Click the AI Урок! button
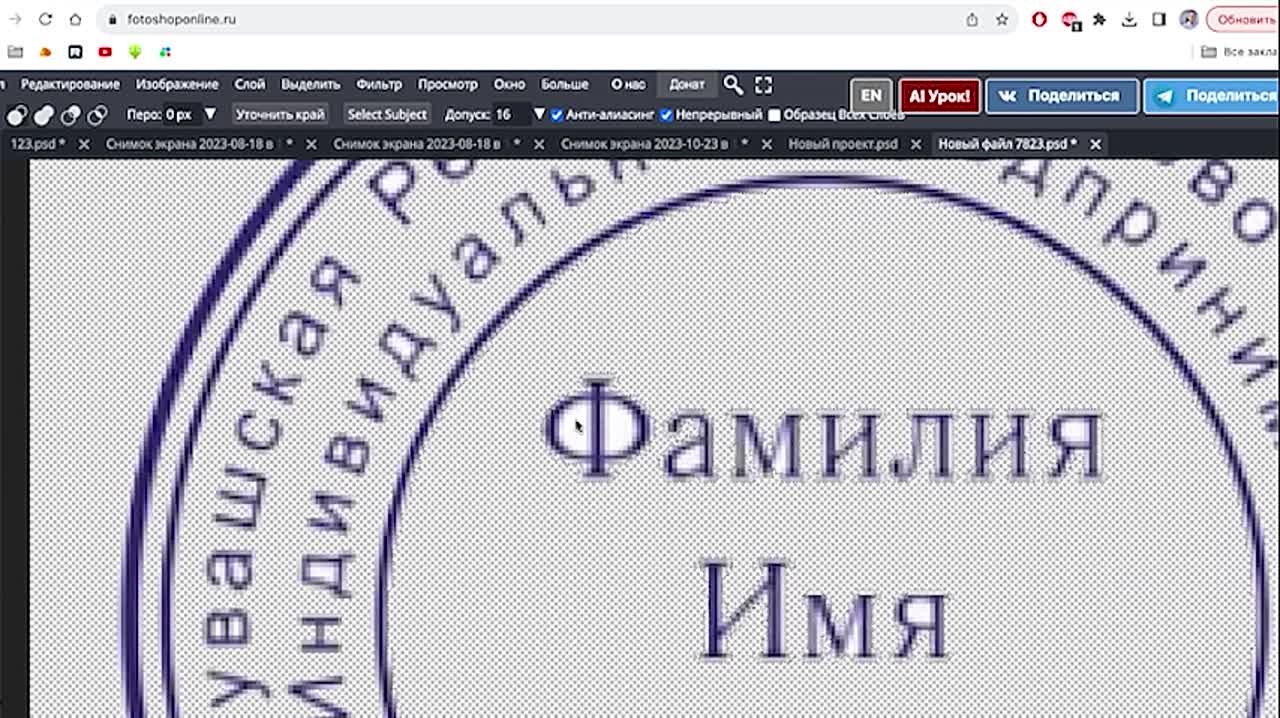This screenshot has height=718, width=1280. [939, 96]
